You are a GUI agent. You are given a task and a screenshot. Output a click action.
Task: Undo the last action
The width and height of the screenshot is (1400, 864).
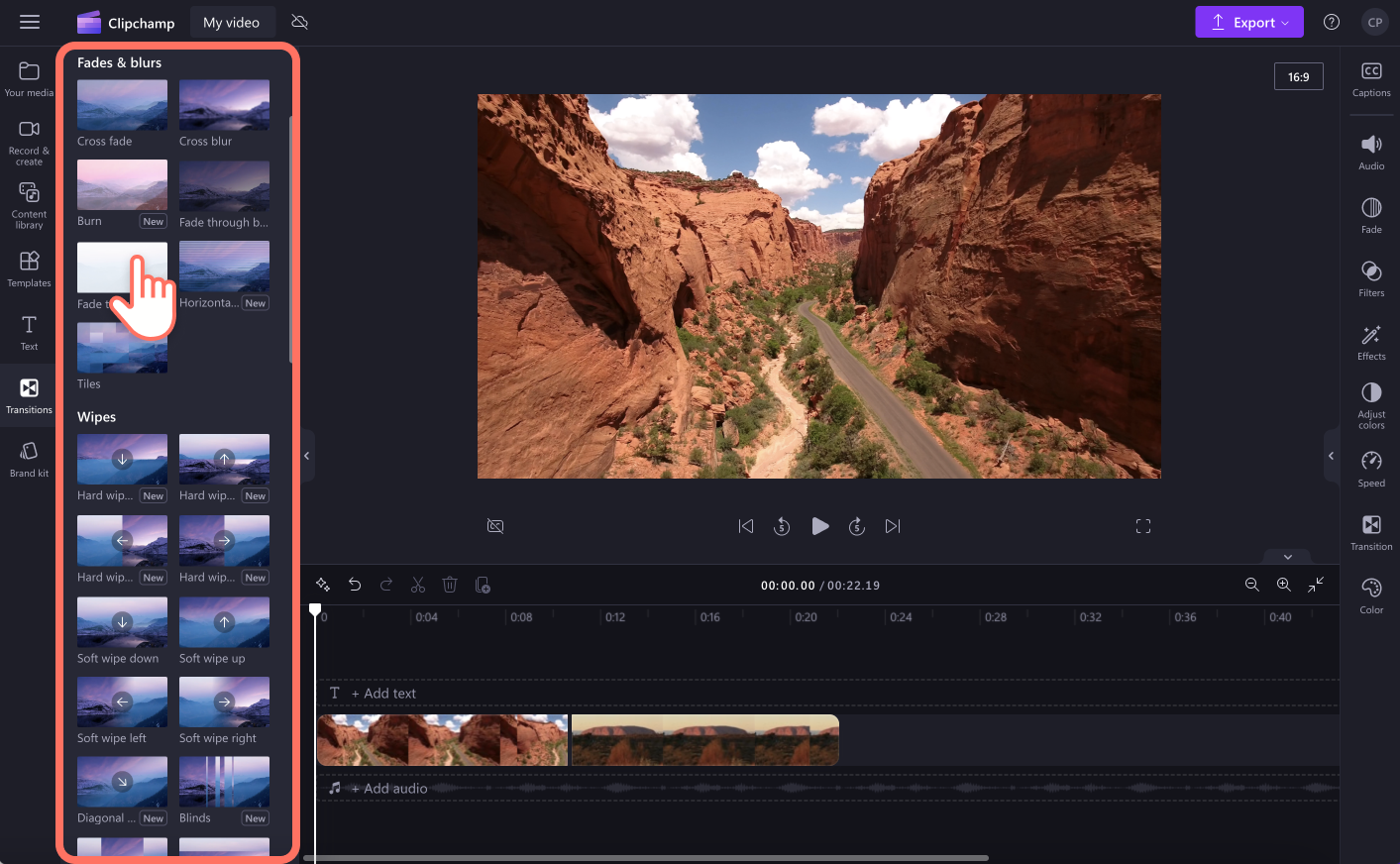[x=355, y=585]
